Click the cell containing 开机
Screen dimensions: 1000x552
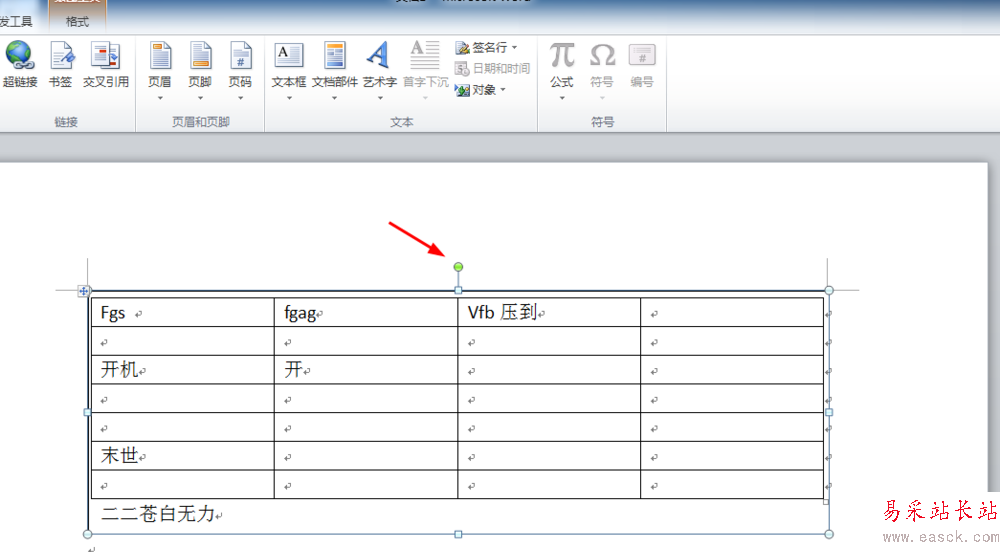pyautogui.click(x=182, y=370)
